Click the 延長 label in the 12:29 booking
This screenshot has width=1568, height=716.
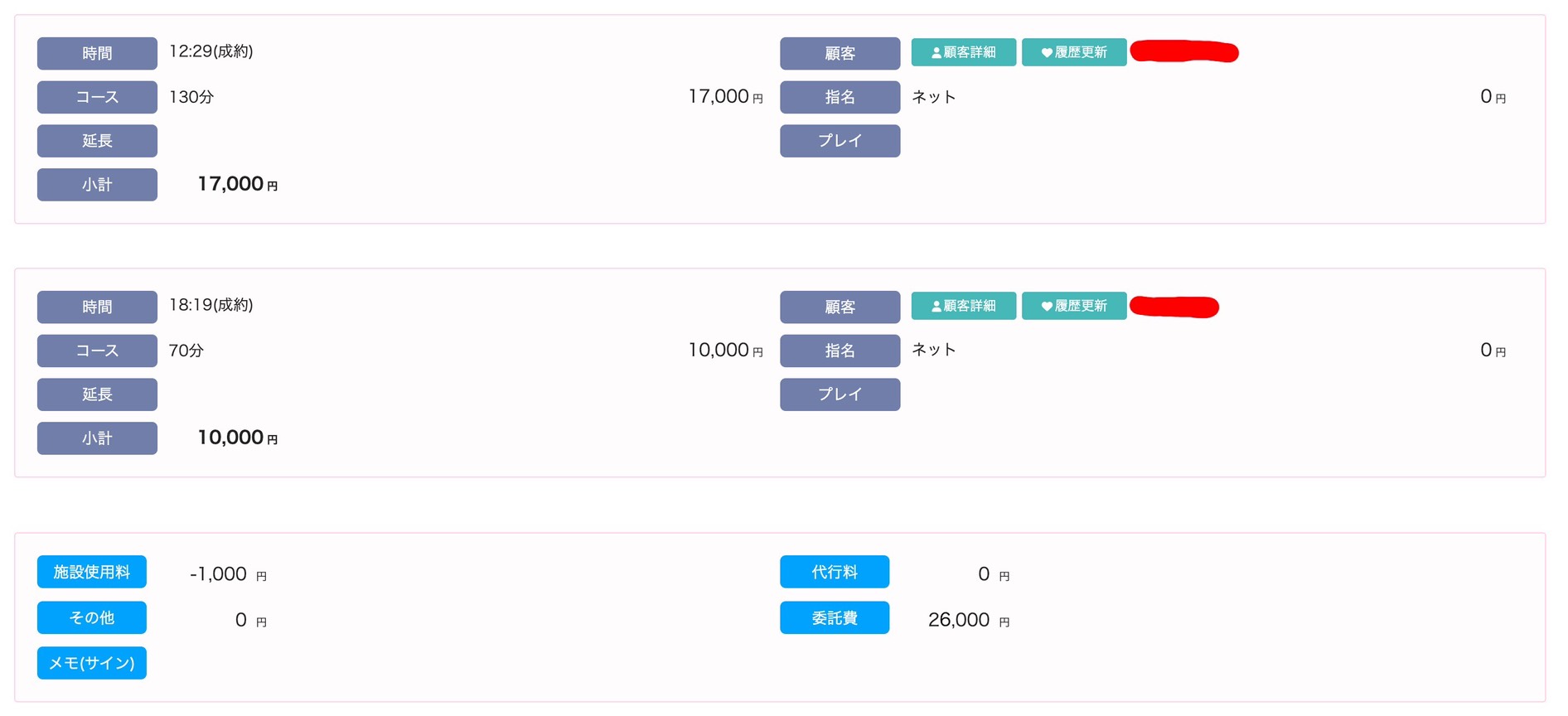(x=97, y=141)
